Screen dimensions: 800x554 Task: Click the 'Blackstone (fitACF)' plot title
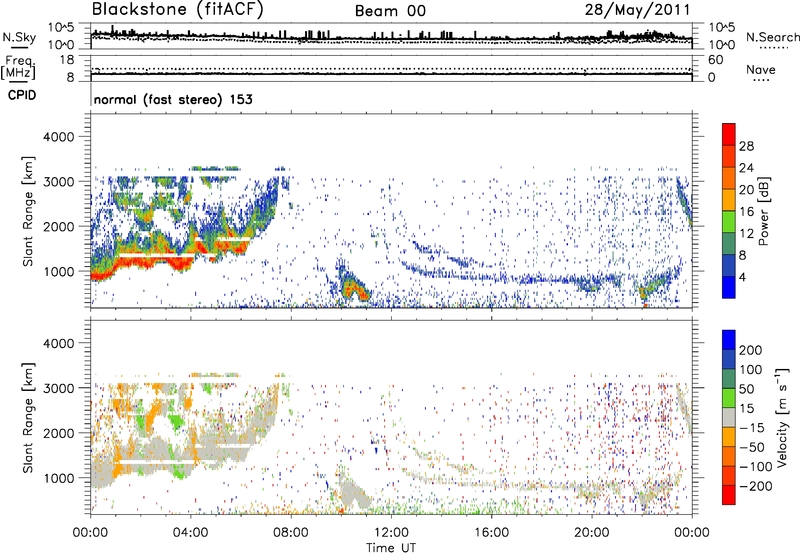click(x=177, y=10)
